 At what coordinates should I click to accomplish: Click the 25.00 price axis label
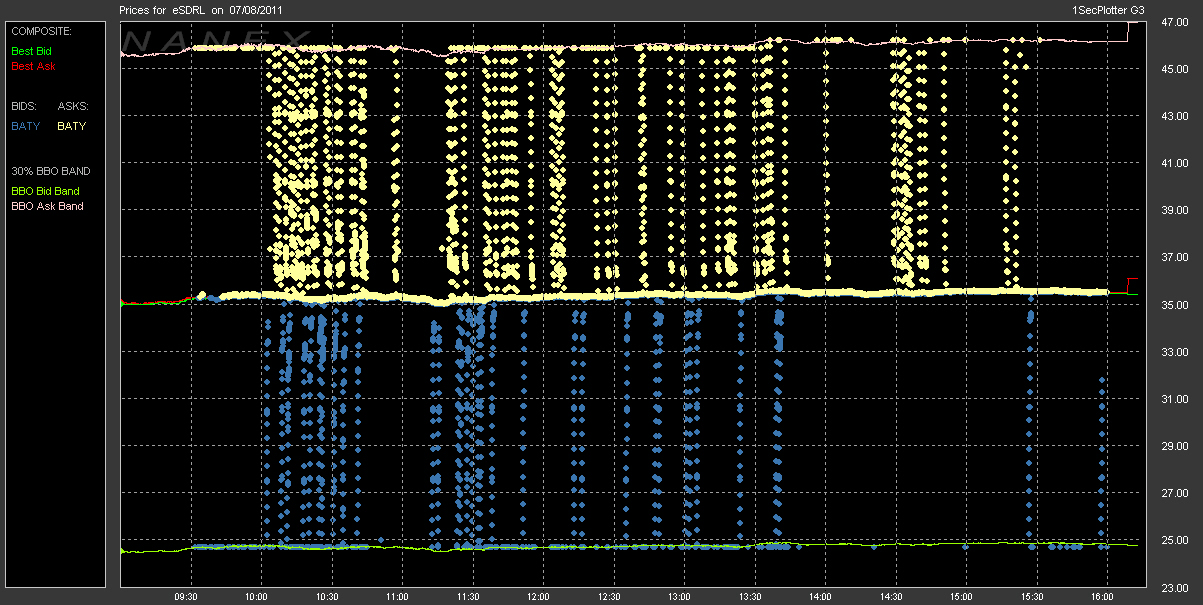point(1174,541)
